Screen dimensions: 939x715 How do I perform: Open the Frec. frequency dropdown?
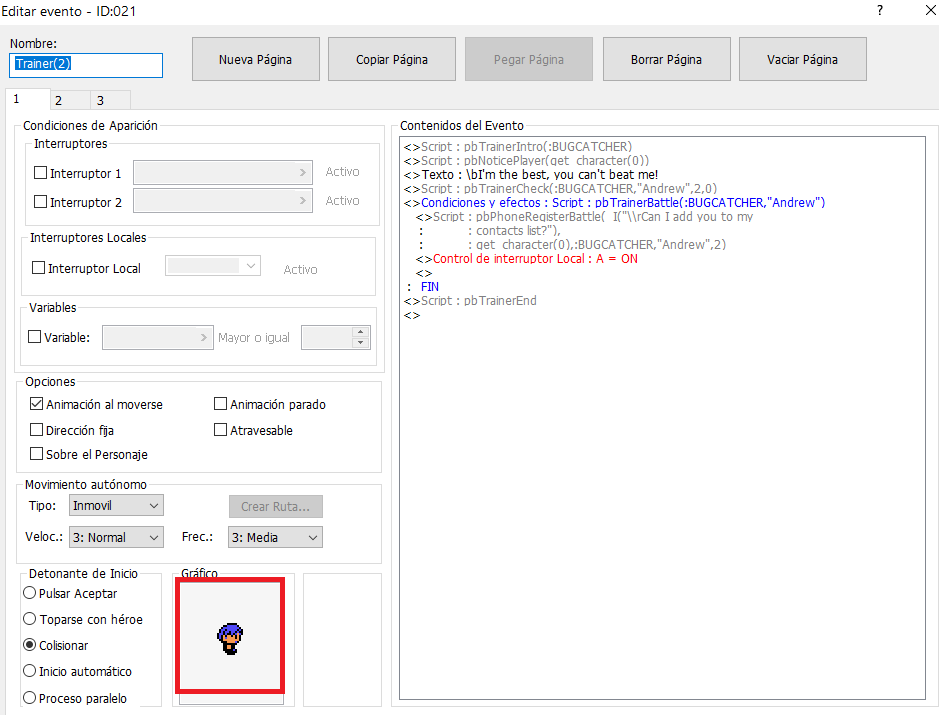[x=275, y=537]
